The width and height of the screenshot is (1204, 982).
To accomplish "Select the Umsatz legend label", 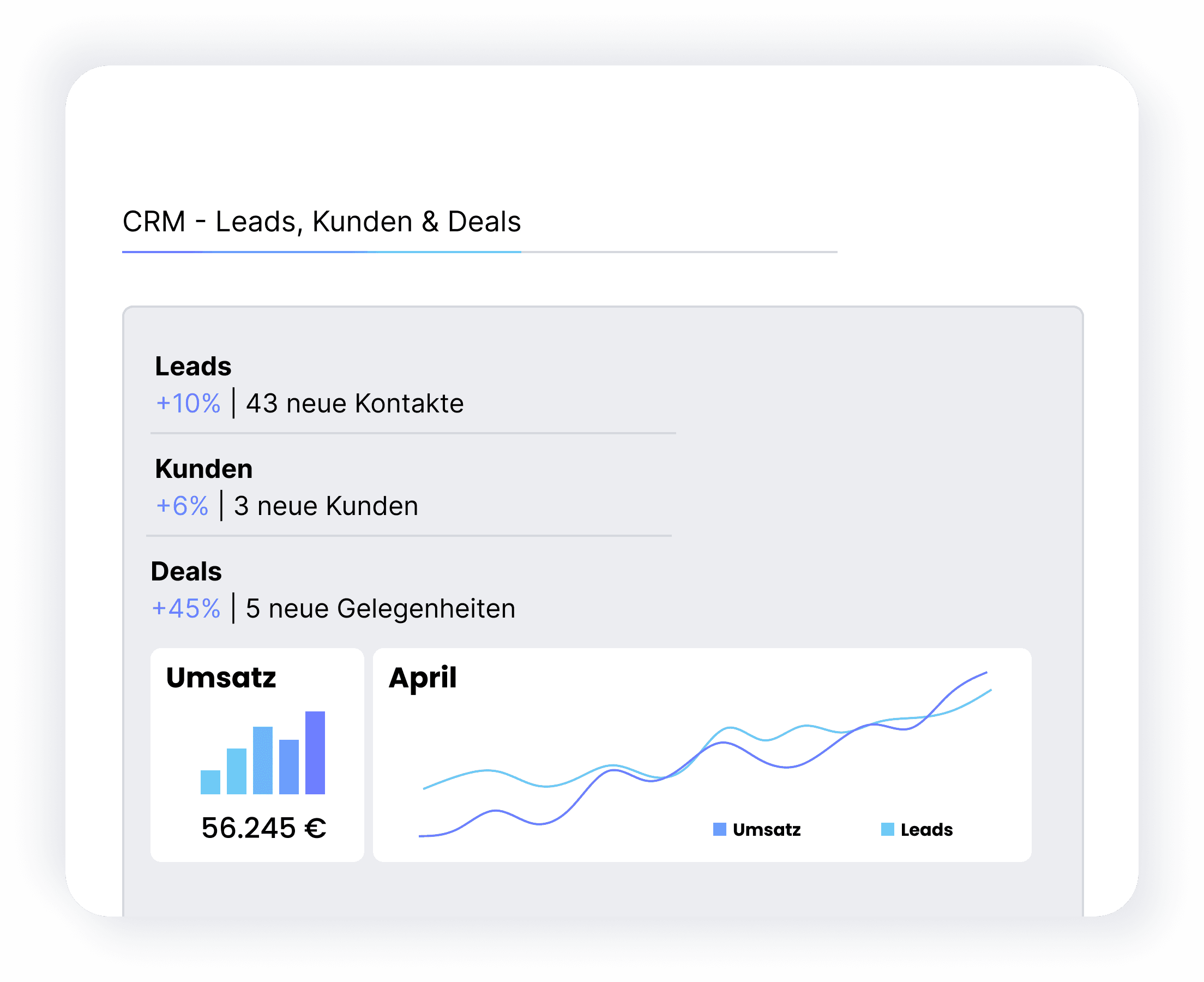I will pos(767,830).
